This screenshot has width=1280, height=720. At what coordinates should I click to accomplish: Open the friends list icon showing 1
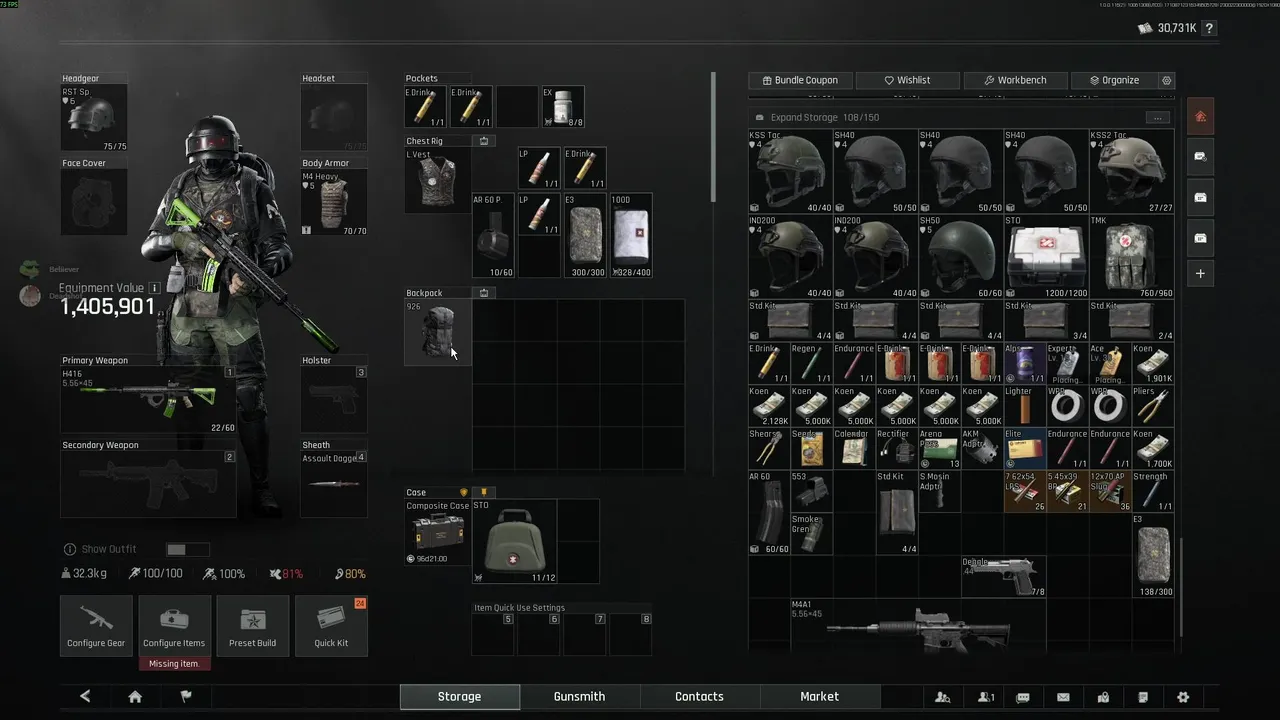986,697
